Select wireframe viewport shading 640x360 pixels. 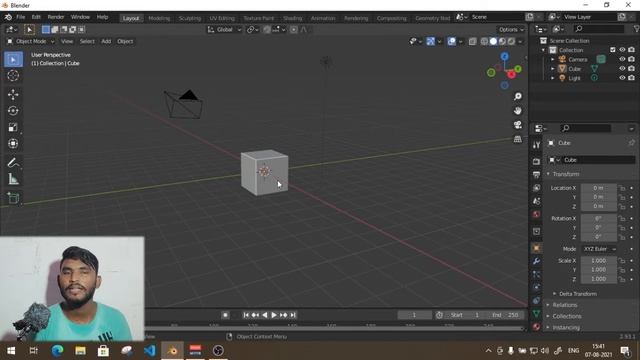tap(484, 41)
